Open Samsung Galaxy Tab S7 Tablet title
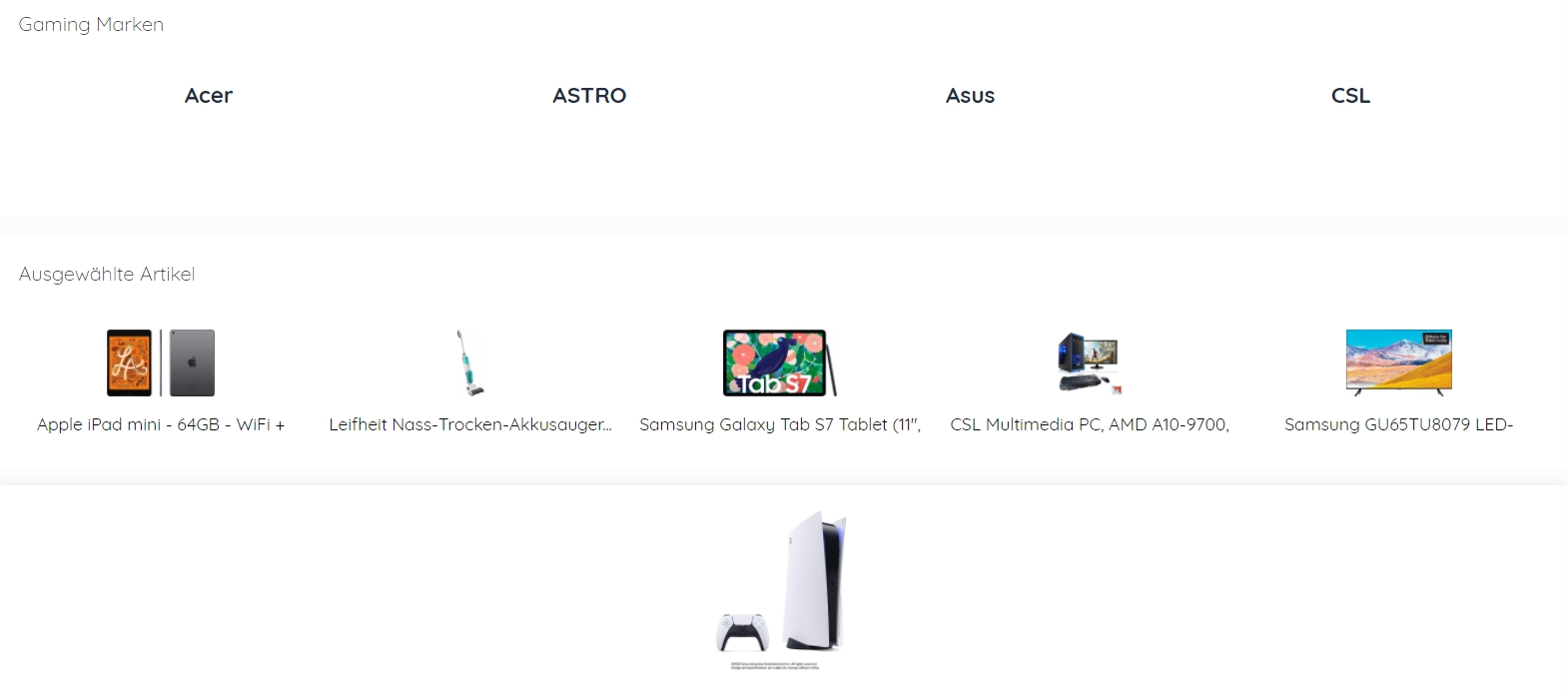The image size is (1568, 696). coord(780,424)
